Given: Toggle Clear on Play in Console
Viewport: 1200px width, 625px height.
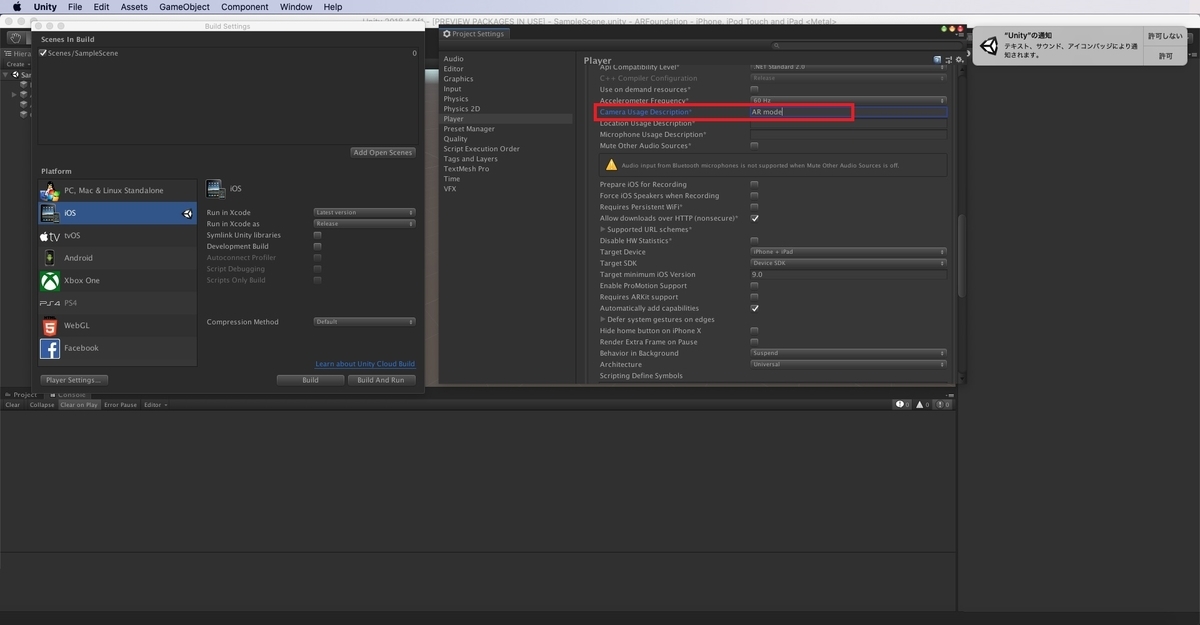Looking at the screenshot, I should pyautogui.click(x=79, y=405).
